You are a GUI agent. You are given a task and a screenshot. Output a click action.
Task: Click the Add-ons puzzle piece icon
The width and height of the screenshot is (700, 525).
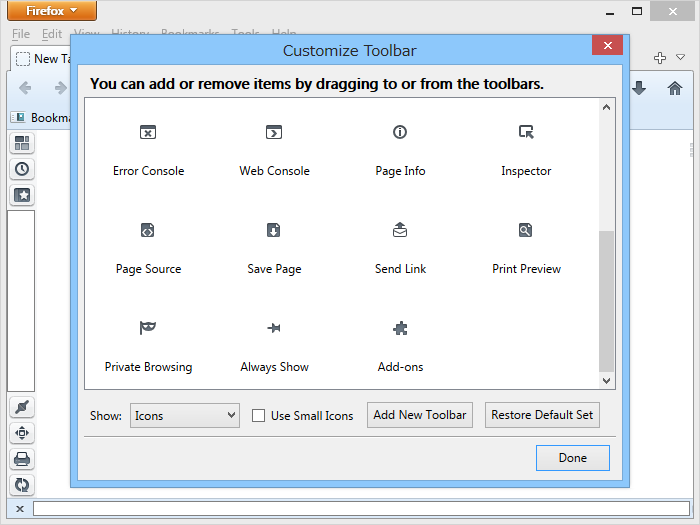[400, 328]
